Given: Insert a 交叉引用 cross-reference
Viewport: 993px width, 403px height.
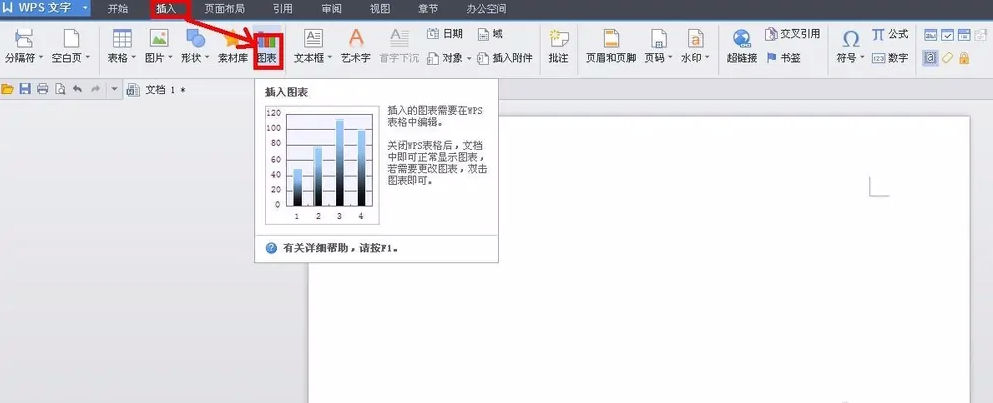Looking at the screenshot, I should (792, 34).
